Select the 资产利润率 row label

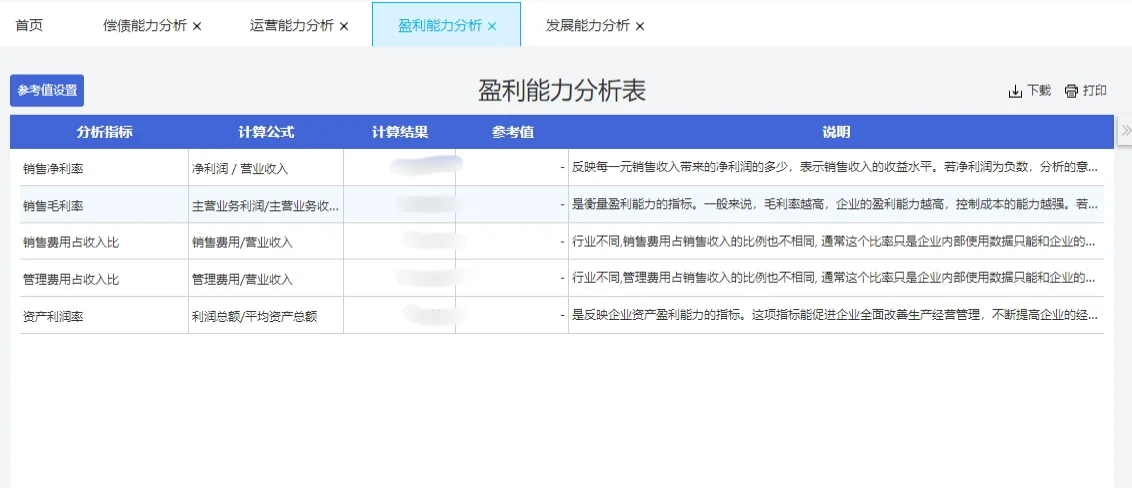[x=53, y=315]
